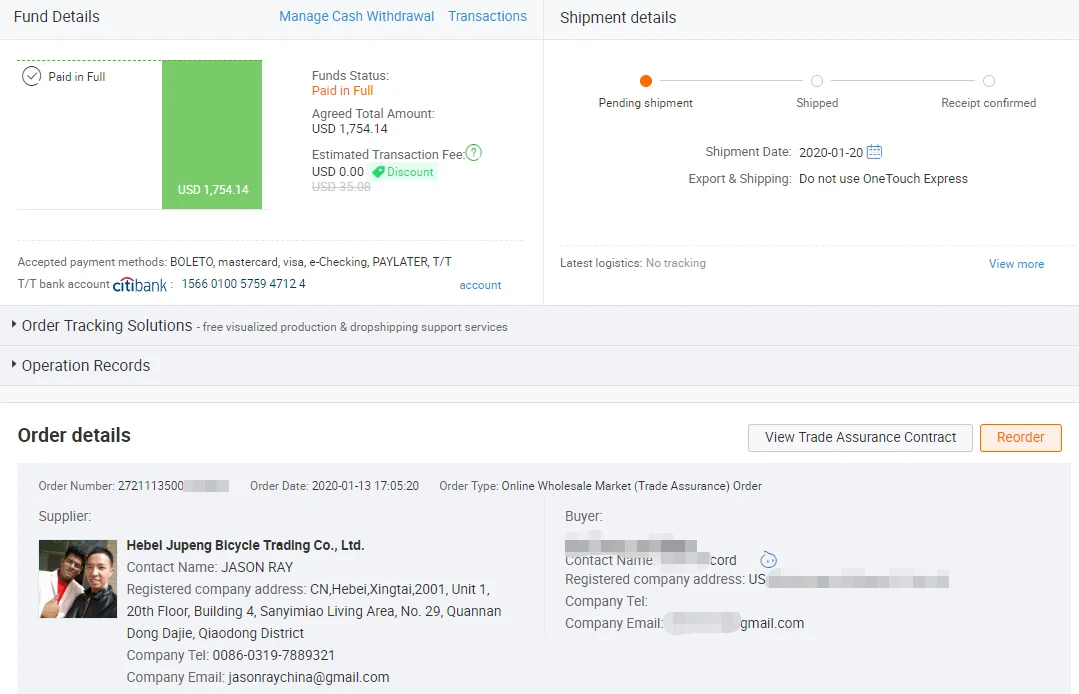Viewport: 1079px width, 694px height.
Task: Click the buyer chat face icon
Action: click(768, 560)
